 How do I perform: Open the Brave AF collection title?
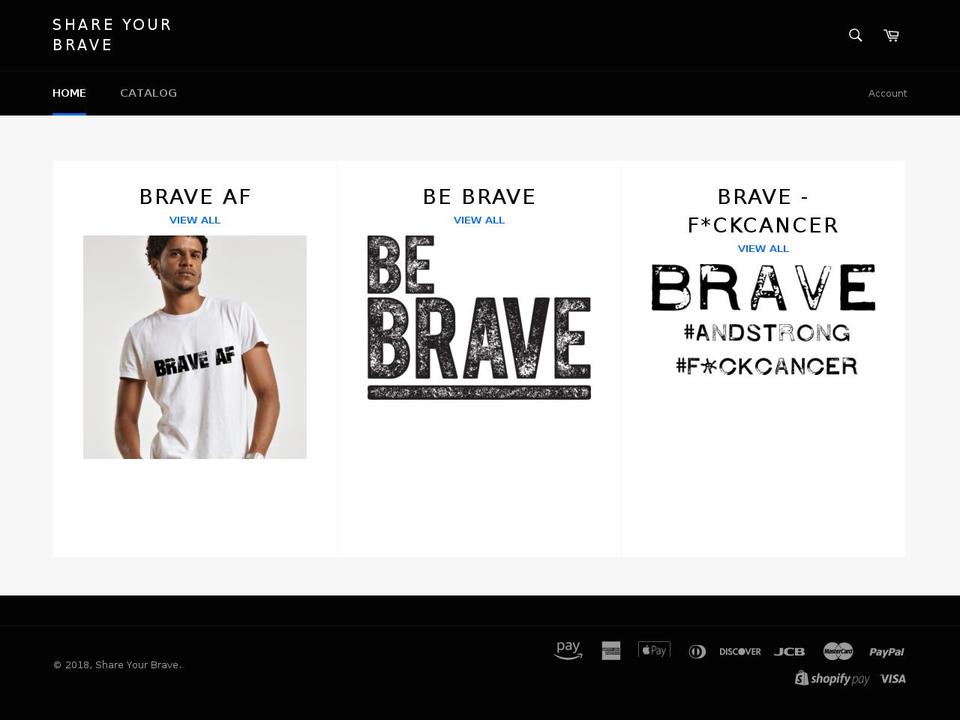(195, 197)
